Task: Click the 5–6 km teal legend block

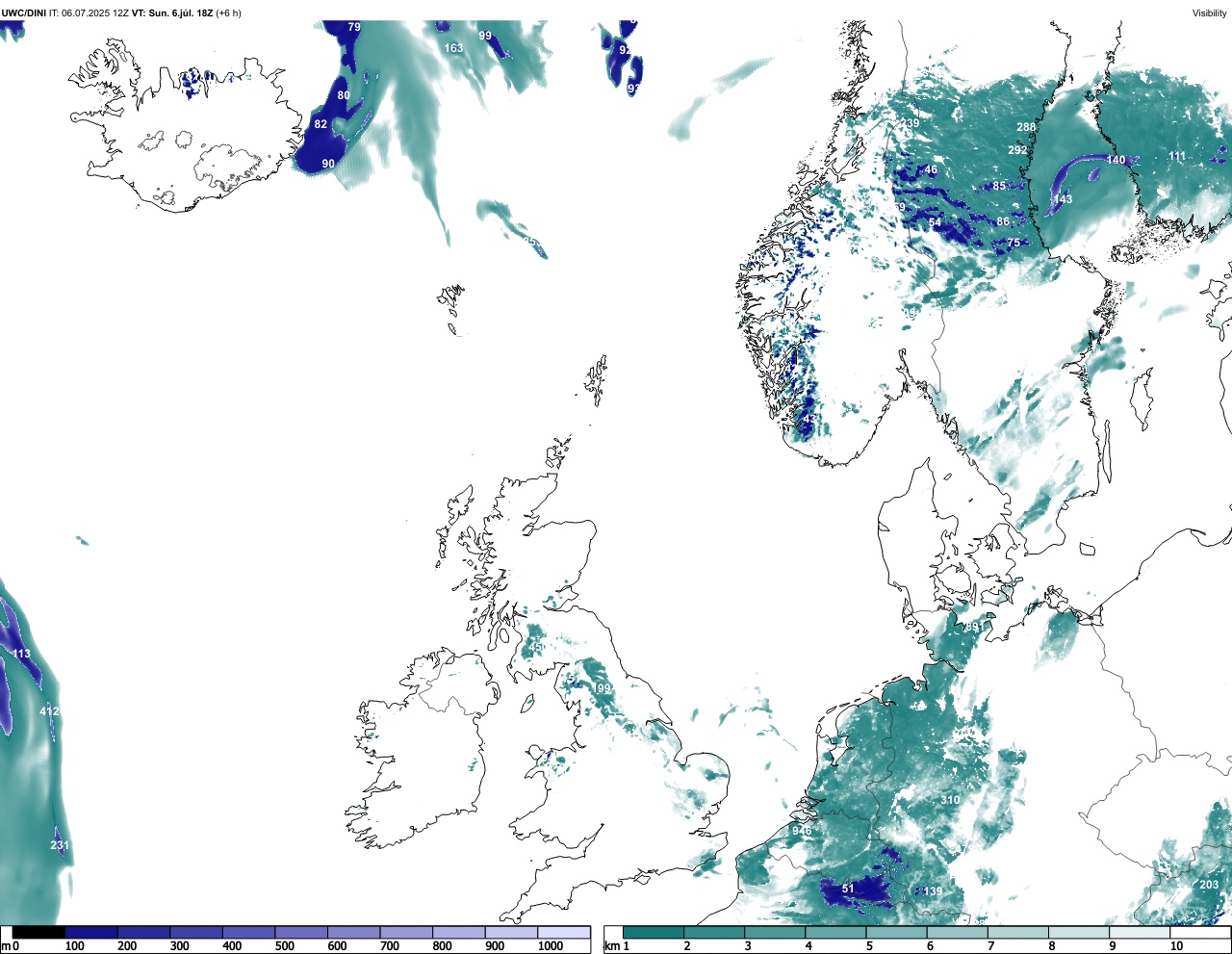Action: pyautogui.click(x=897, y=932)
